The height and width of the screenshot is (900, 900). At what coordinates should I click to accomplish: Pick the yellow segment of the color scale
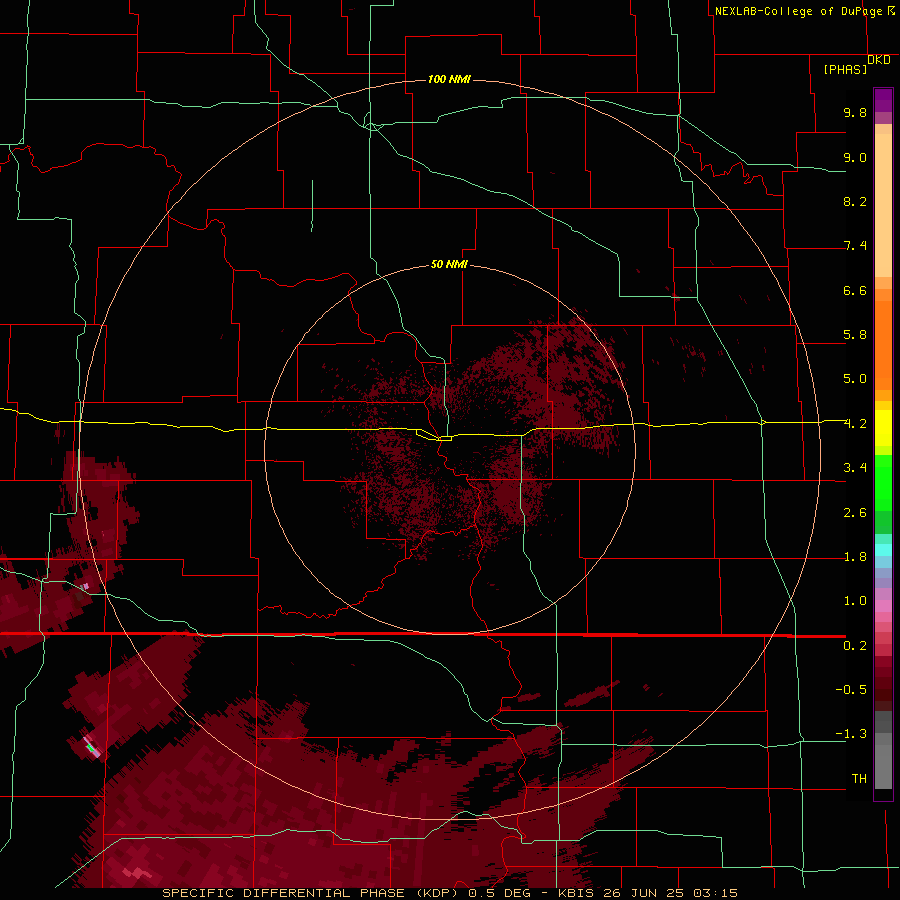(x=883, y=428)
